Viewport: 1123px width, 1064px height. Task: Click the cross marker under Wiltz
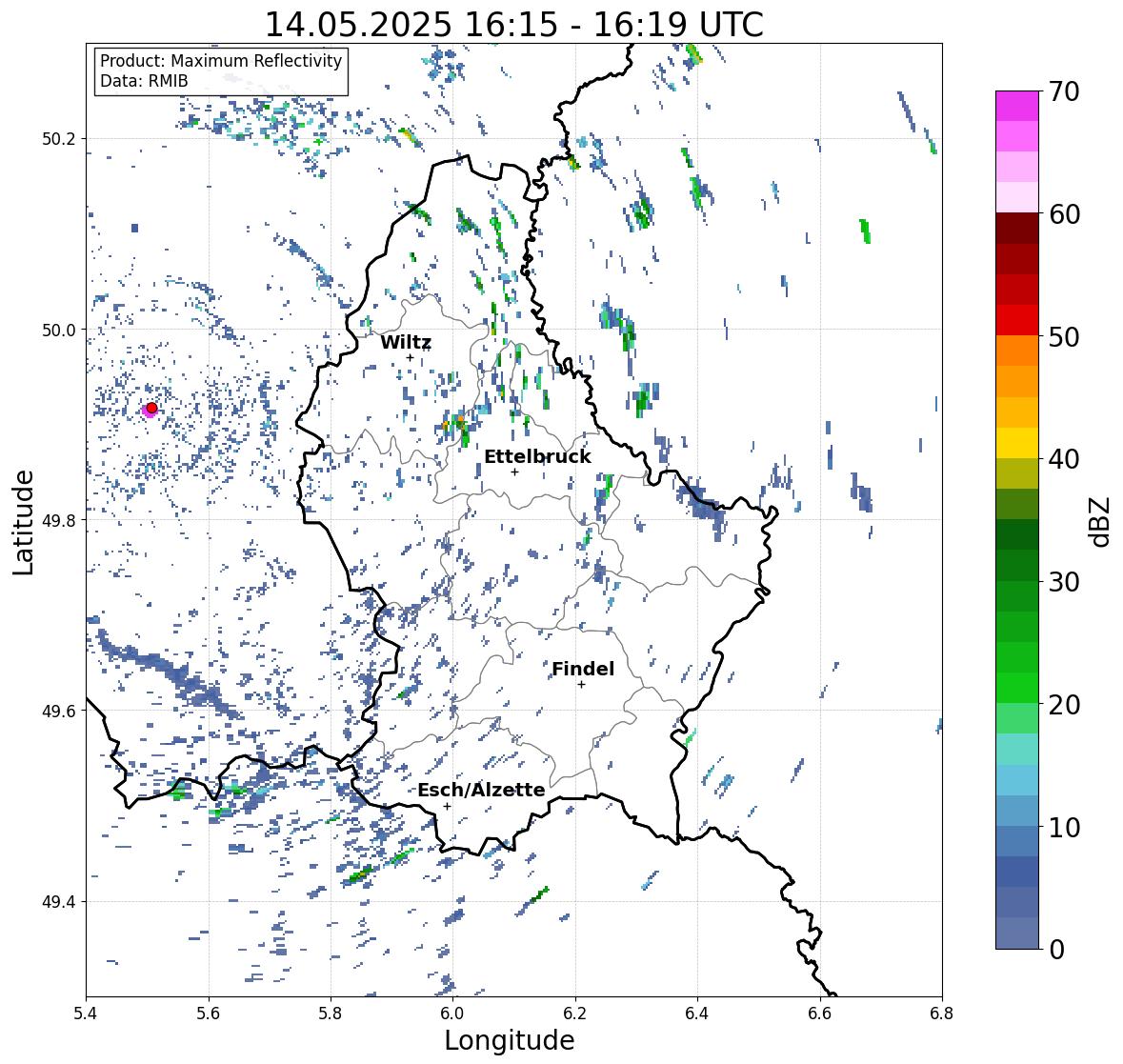pyautogui.click(x=410, y=357)
